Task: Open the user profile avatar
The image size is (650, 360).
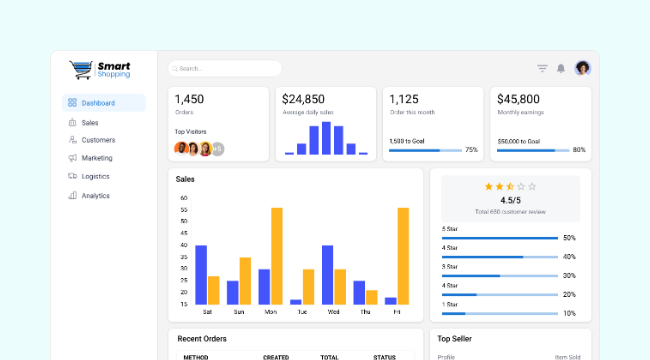Action: [582, 68]
